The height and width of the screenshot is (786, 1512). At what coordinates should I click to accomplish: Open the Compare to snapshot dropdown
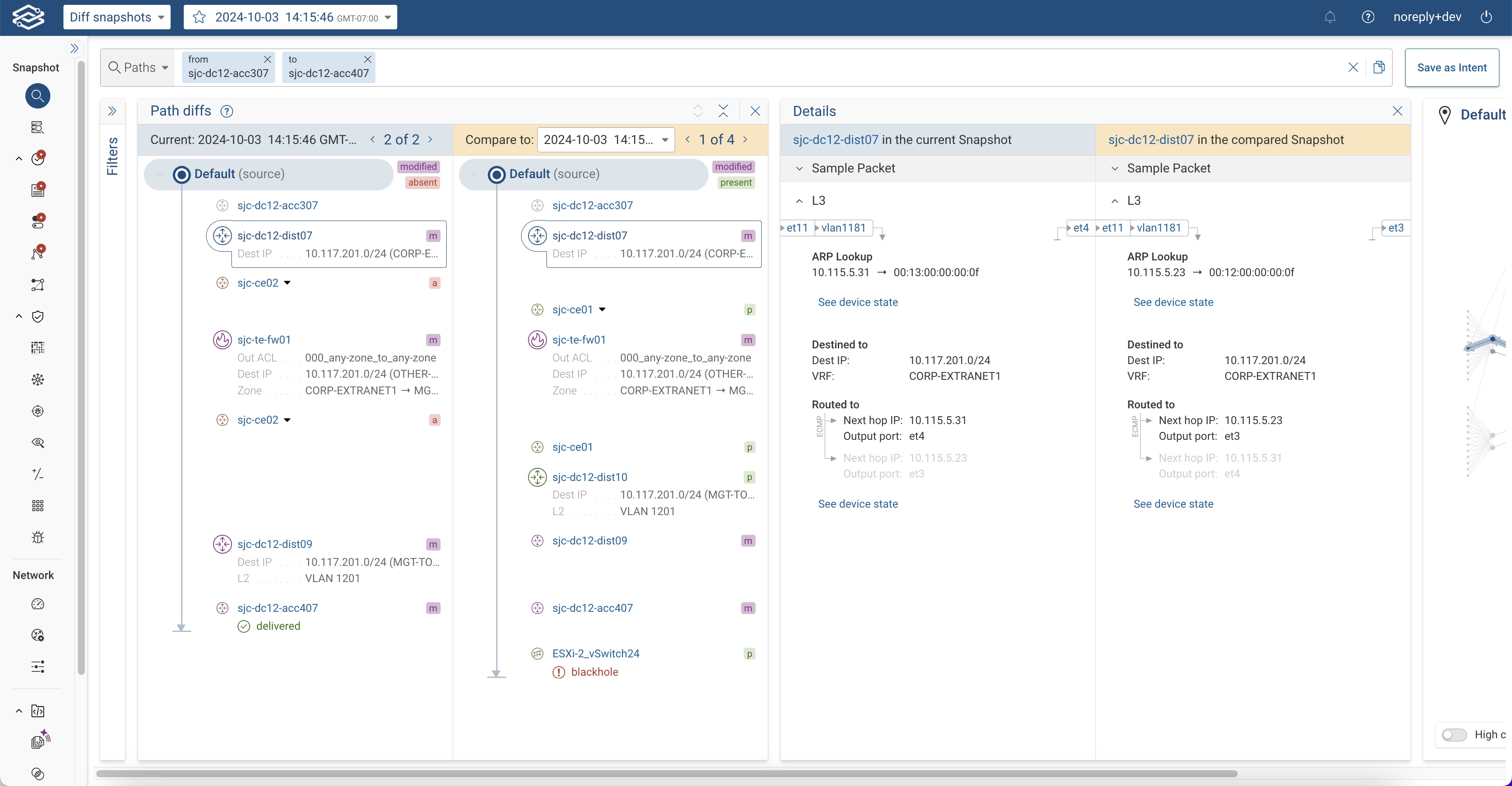pos(605,140)
